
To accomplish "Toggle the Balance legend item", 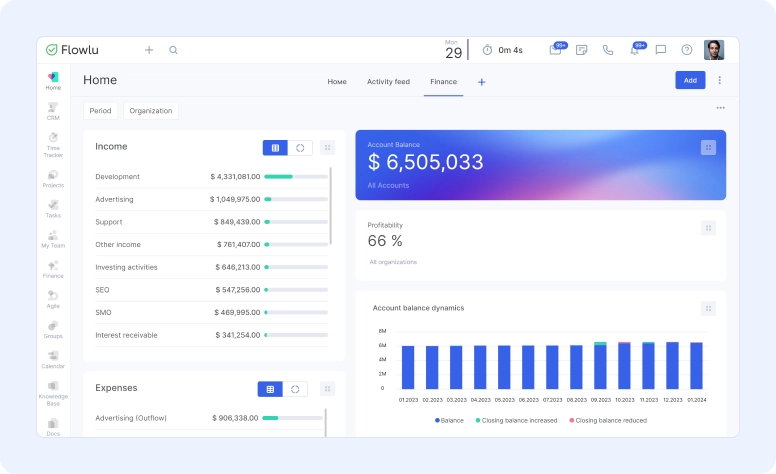I will [x=449, y=421].
